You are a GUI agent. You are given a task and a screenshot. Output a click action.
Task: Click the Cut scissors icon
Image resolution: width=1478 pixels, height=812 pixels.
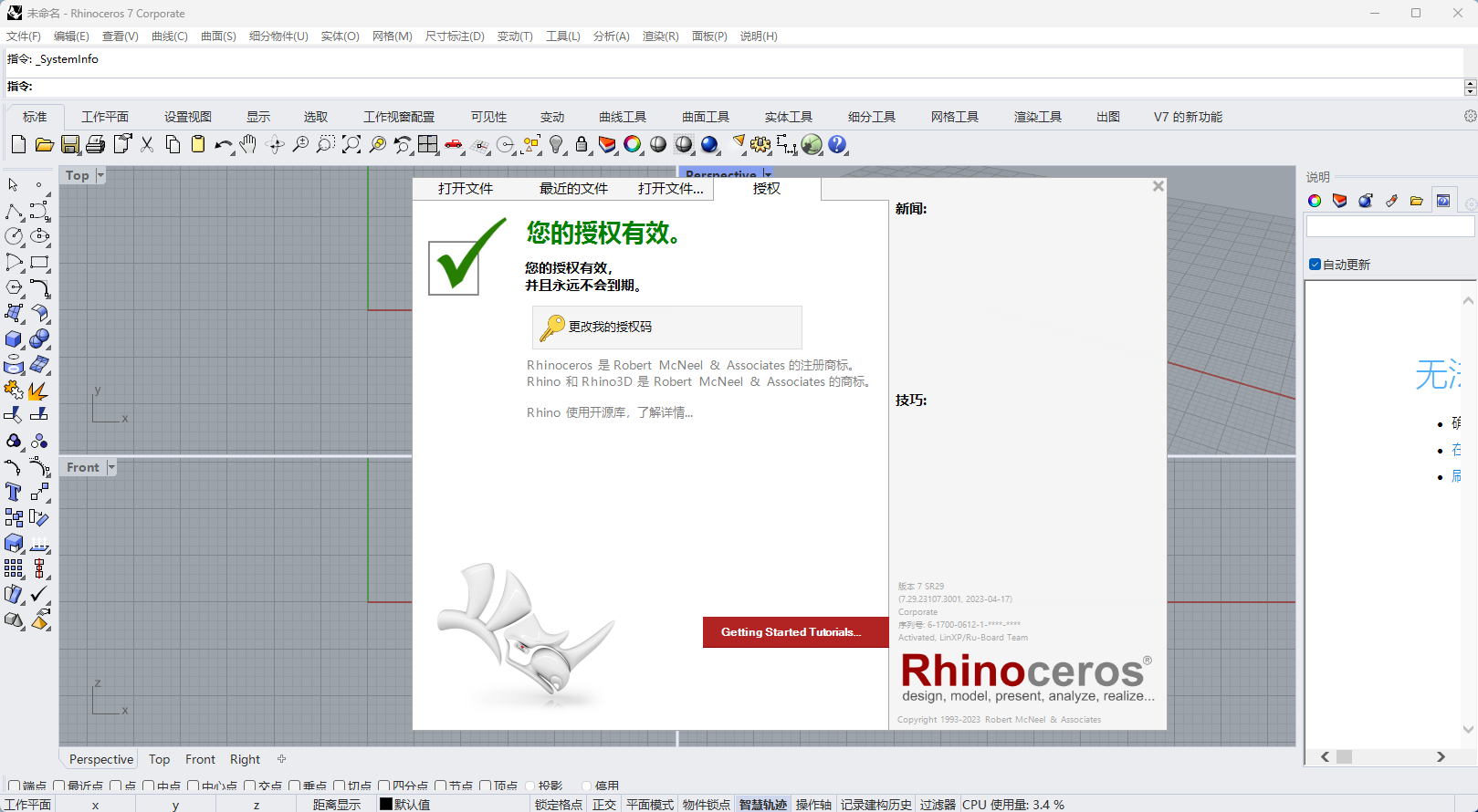click(147, 144)
